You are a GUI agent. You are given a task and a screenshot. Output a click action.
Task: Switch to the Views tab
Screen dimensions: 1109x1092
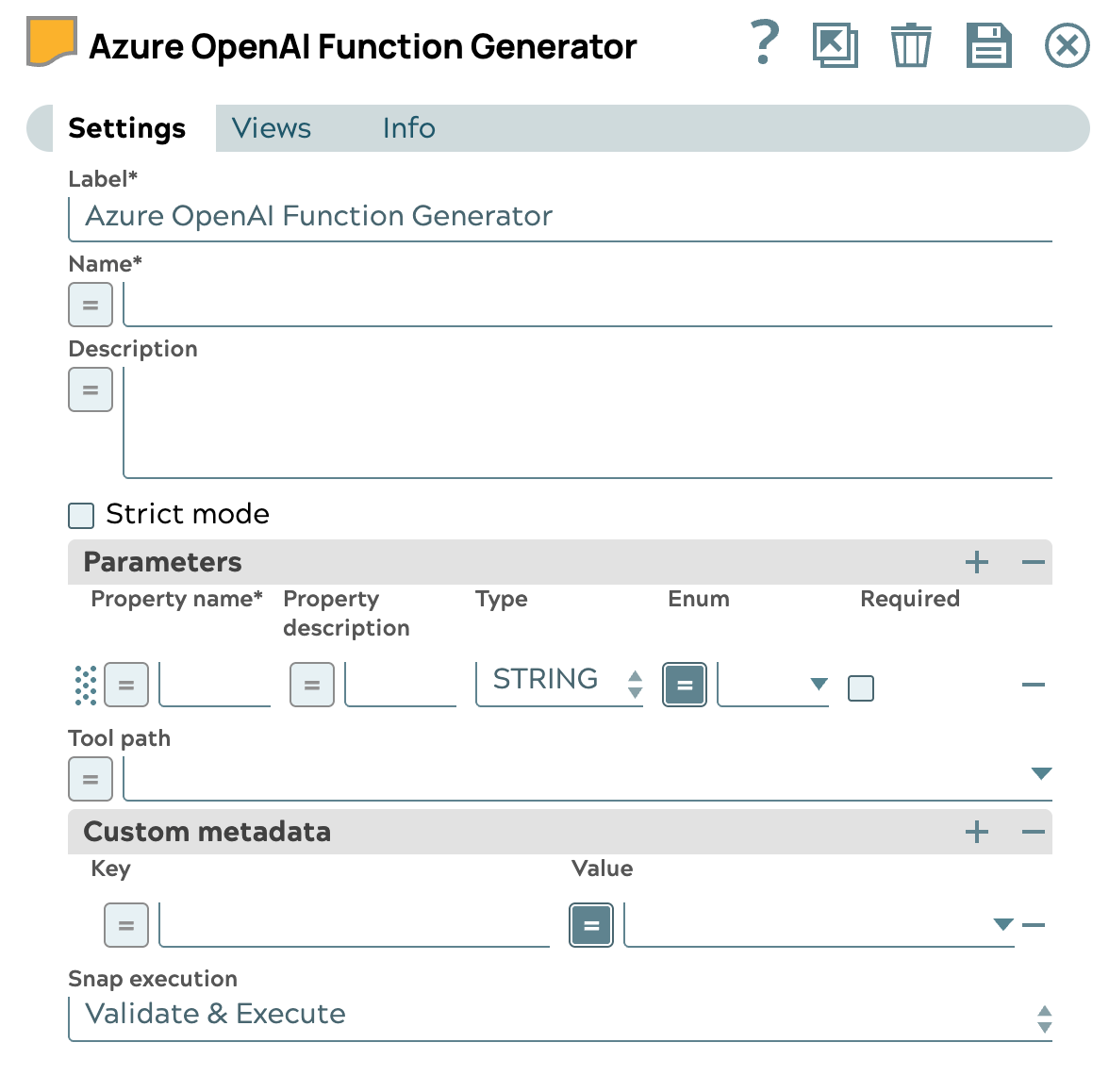coord(271,128)
